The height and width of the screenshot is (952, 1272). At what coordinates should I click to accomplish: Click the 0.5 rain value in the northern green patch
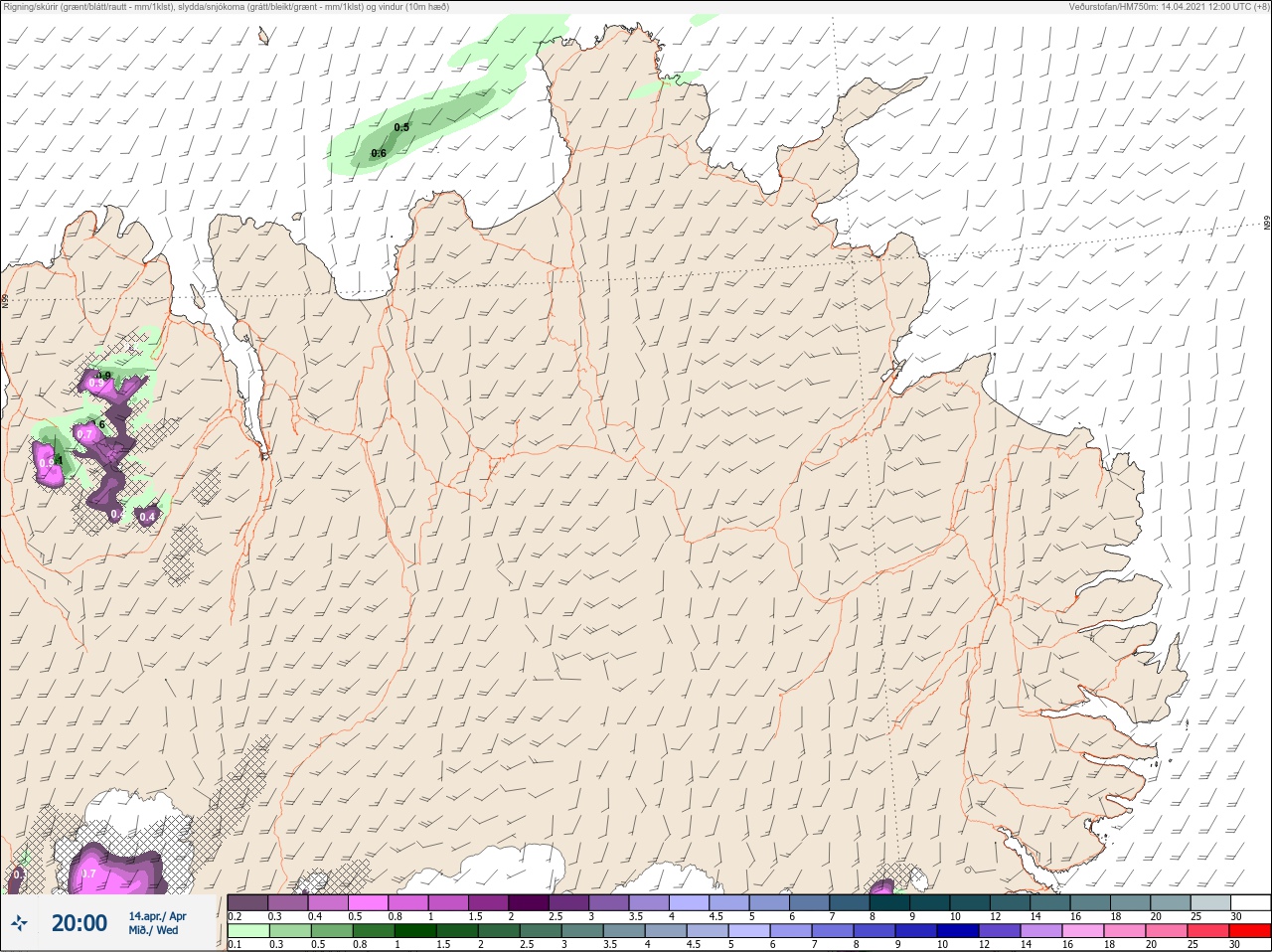pyautogui.click(x=401, y=127)
